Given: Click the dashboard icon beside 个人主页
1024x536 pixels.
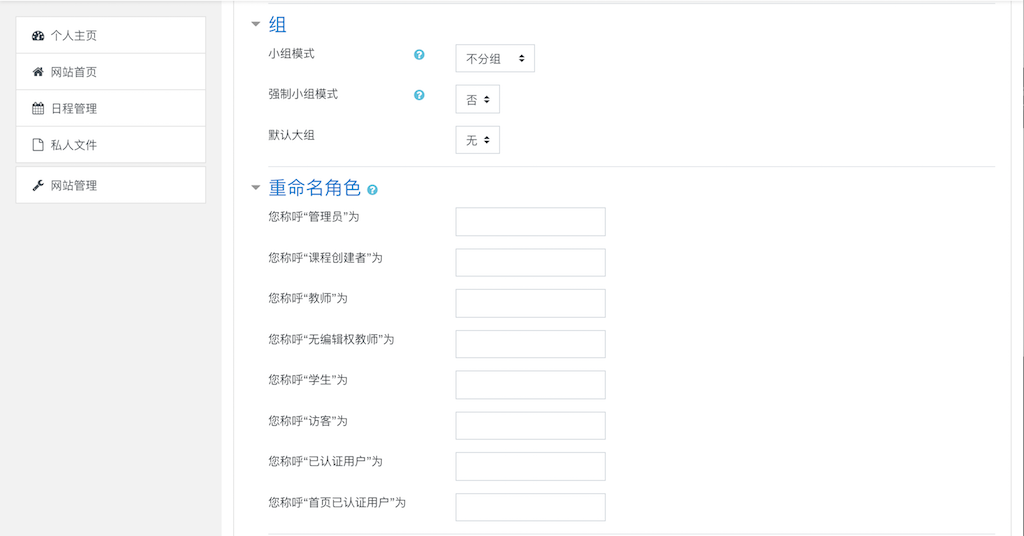Looking at the screenshot, I should coord(38,36).
